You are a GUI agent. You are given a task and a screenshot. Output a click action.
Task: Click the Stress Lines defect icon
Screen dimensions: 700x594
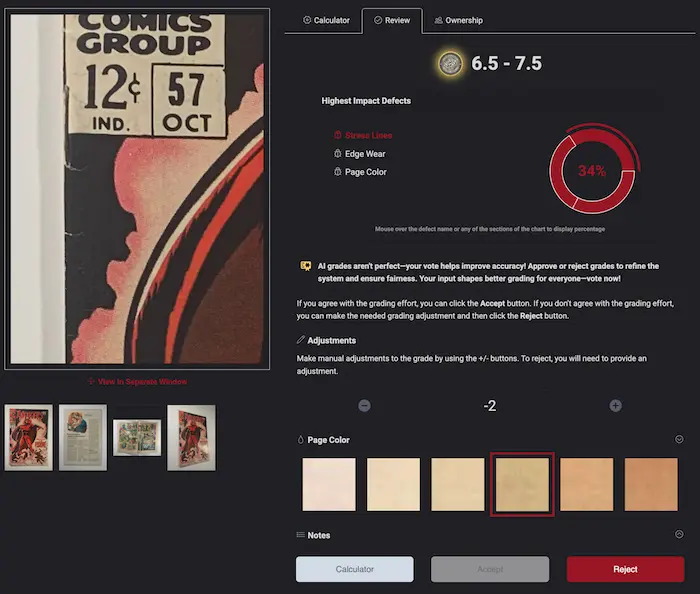tap(337, 135)
